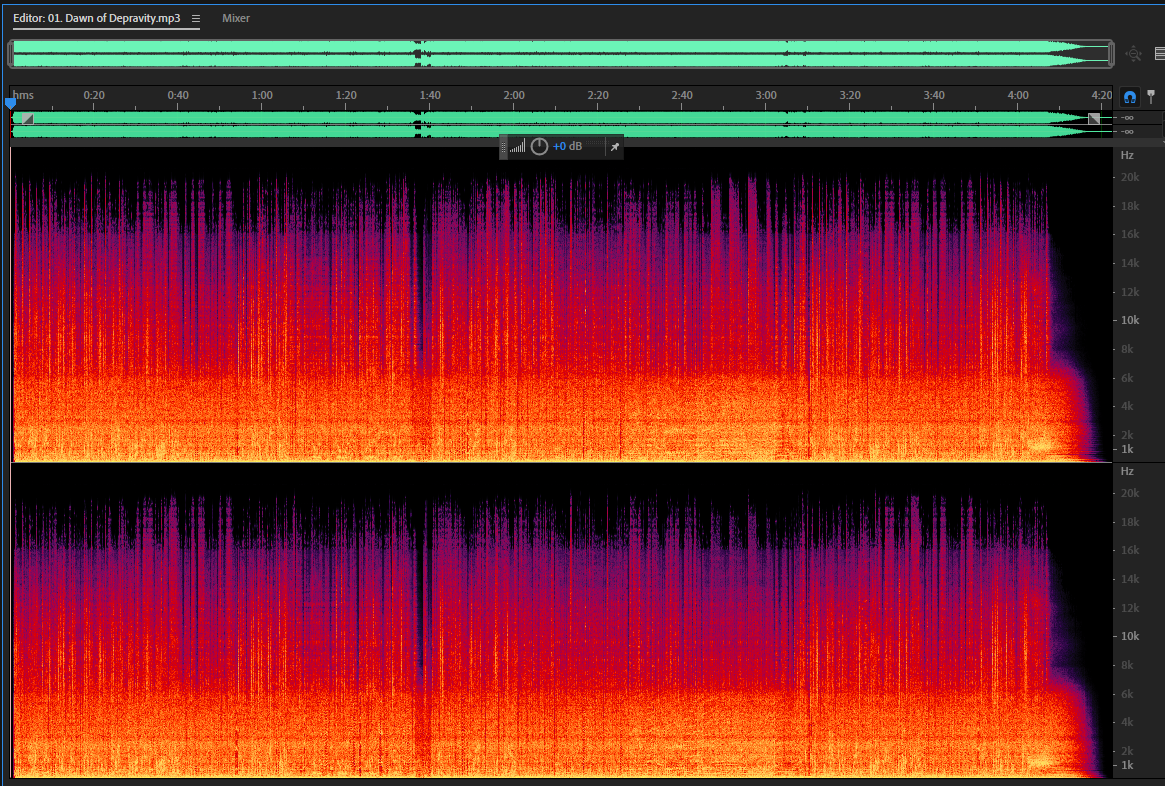Click the 10k label on upper frequency scale

(x=1129, y=320)
